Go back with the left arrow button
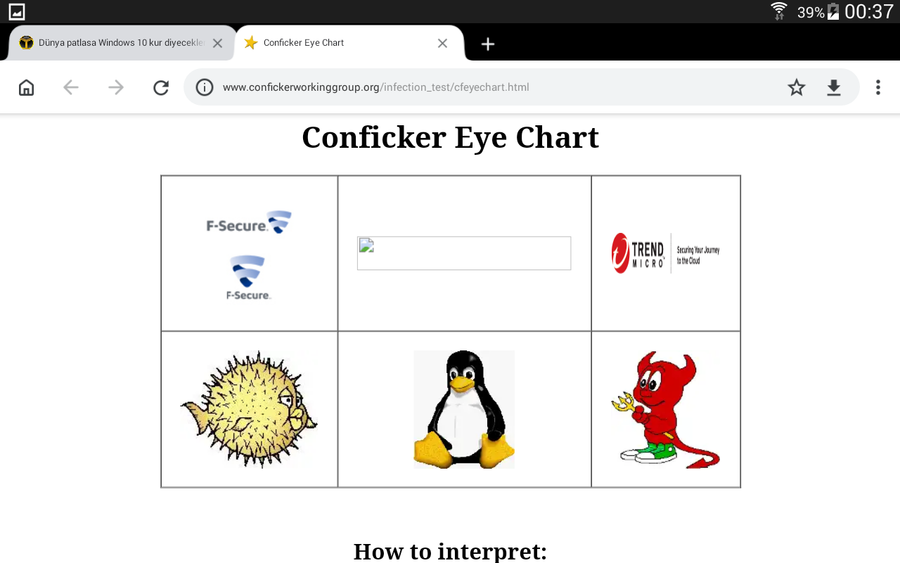This screenshot has height=563, width=900. [71, 87]
